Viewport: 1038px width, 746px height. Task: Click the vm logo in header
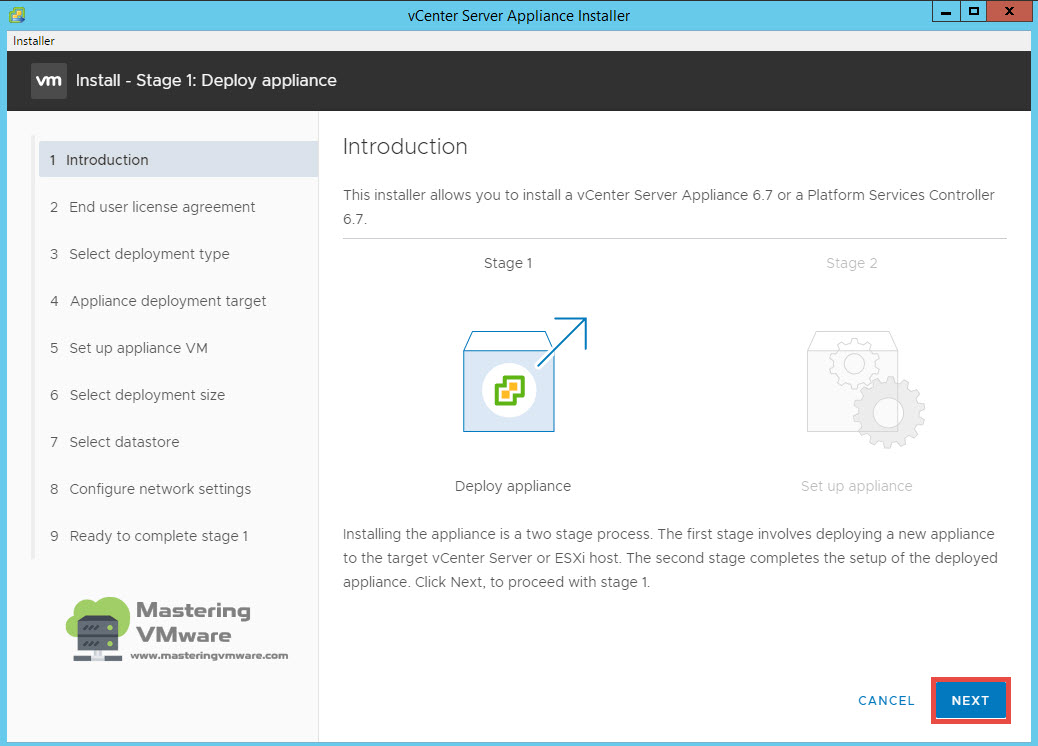[48, 81]
